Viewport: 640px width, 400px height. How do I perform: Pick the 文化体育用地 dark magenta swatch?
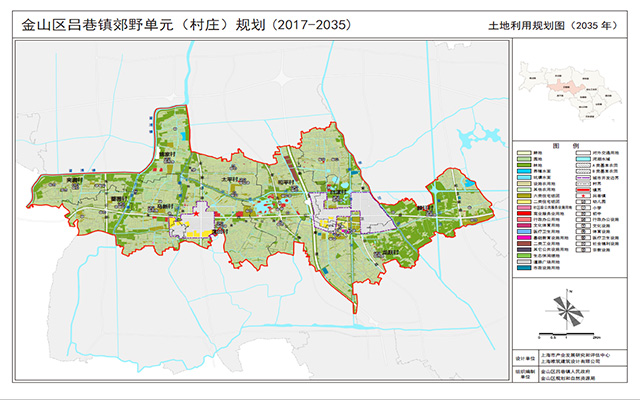(524, 225)
